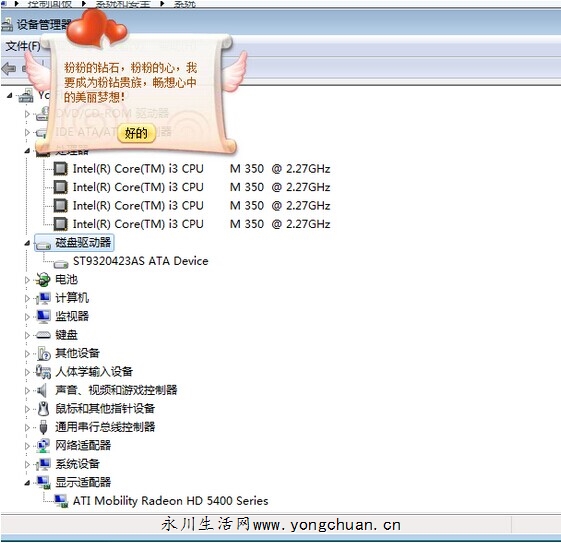Select the 声音、视频和游戏控制器 label
Screen dimensions: 561x543
click(x=116, y=390)
